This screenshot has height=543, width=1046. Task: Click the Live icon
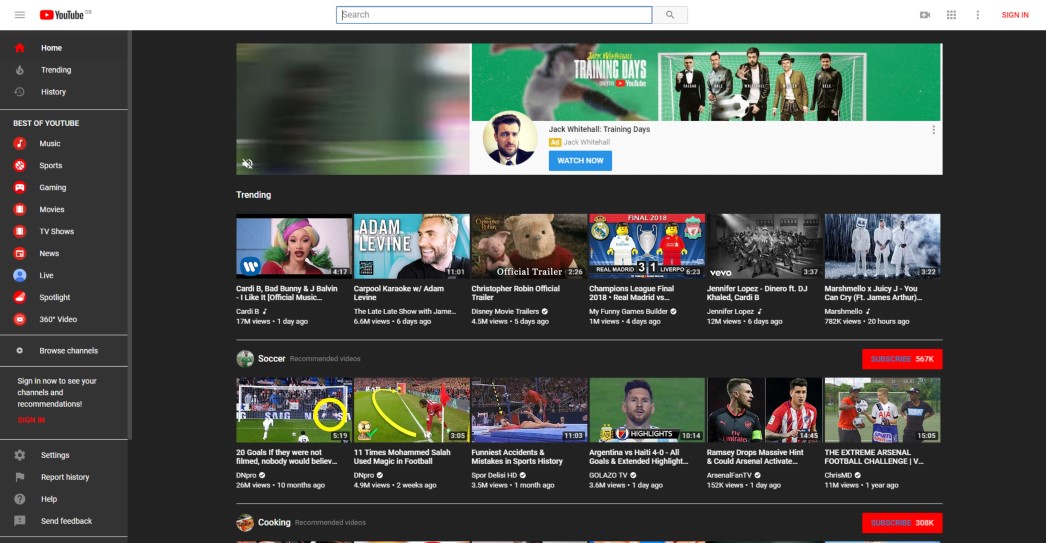pos(20,276)
